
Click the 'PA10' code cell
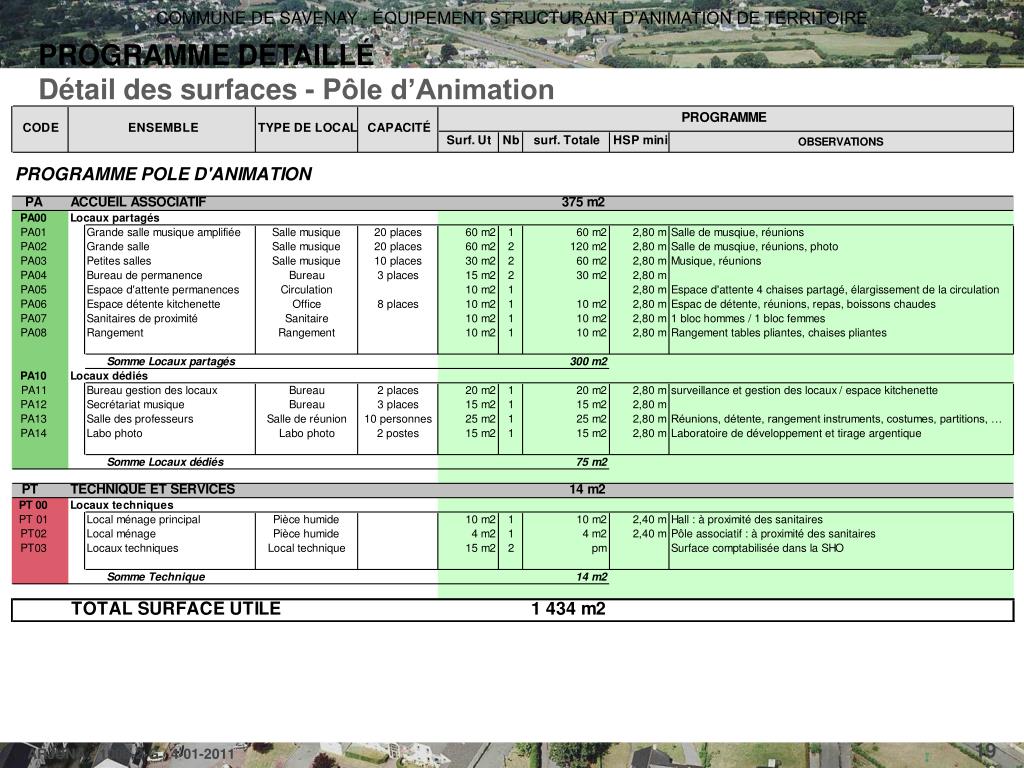click(33, 376)
